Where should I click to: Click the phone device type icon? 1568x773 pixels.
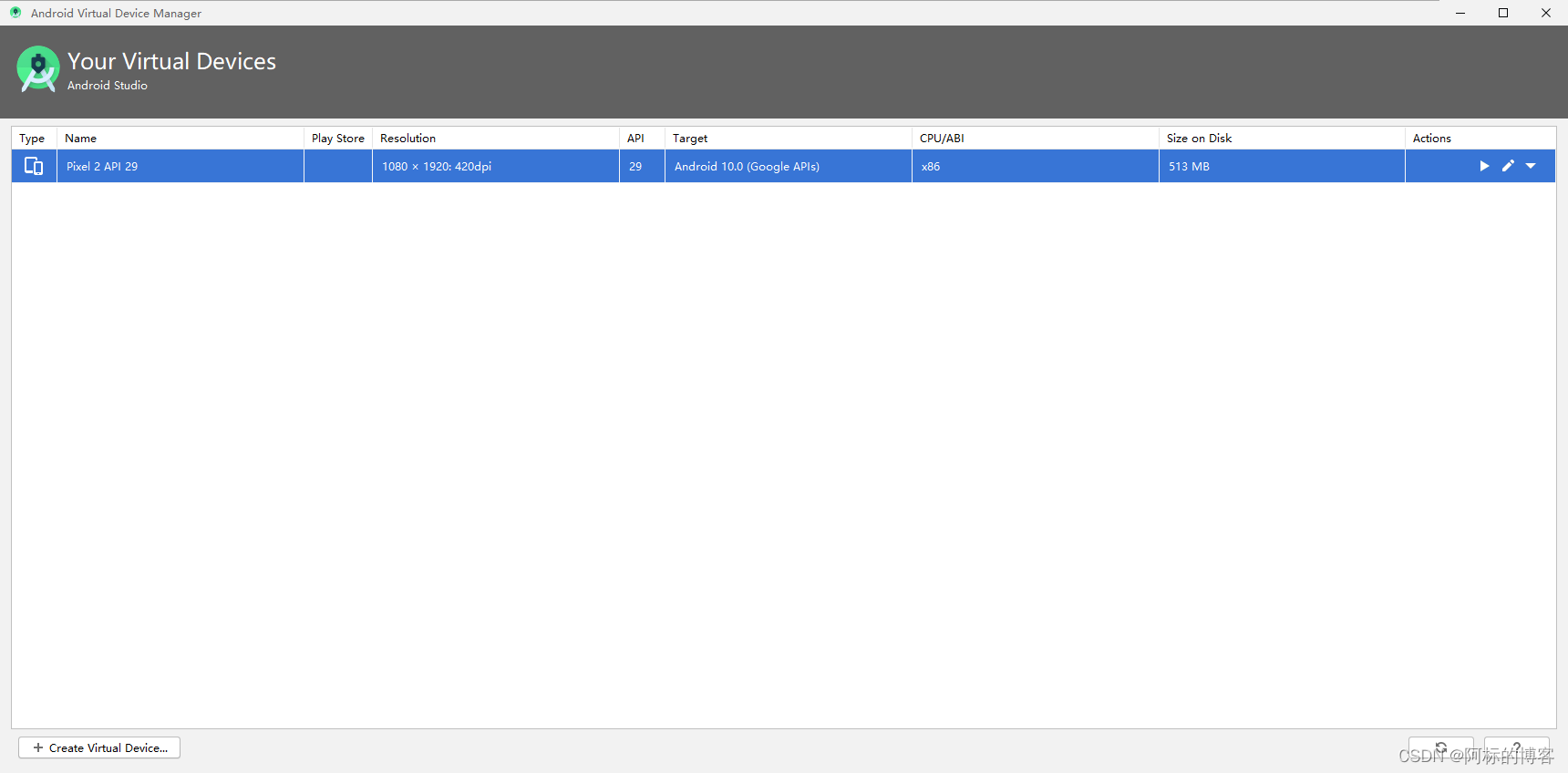[x=34, y=166]
